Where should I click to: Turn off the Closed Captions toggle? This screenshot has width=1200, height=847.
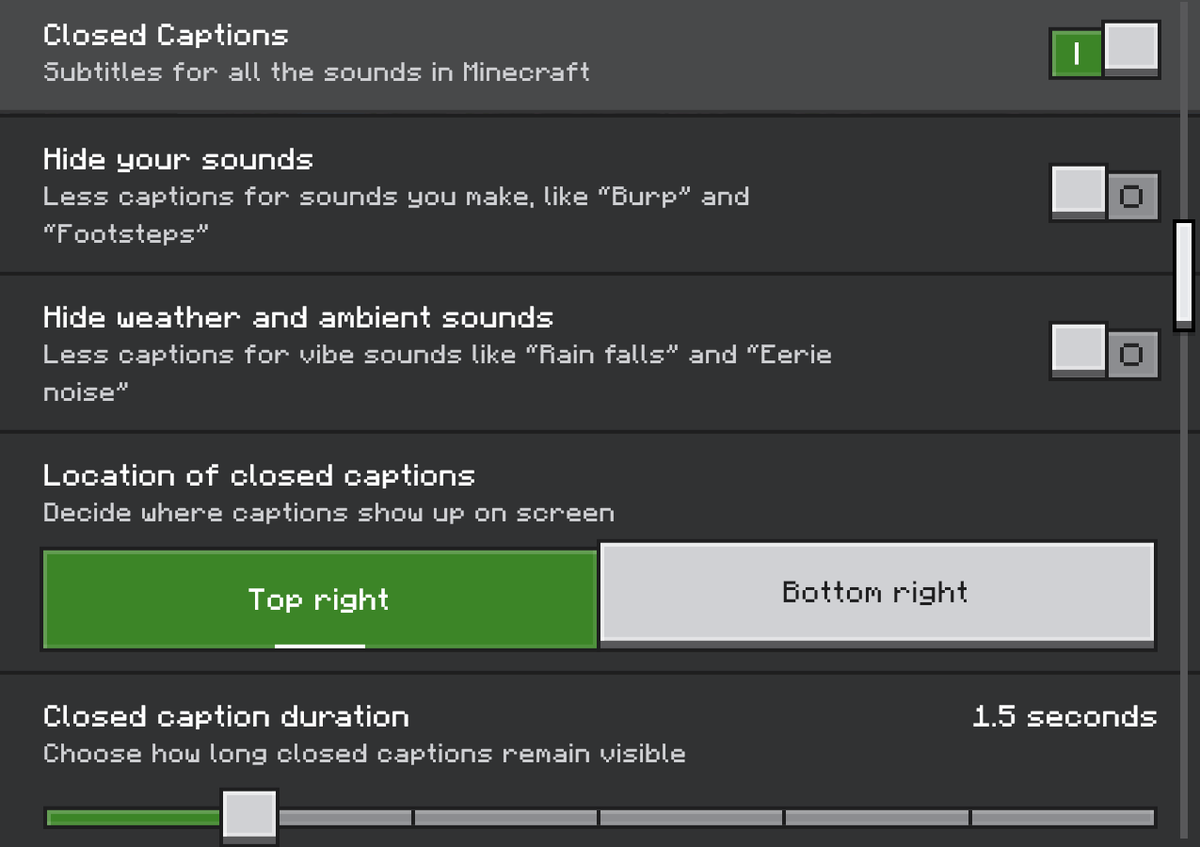1105,50
